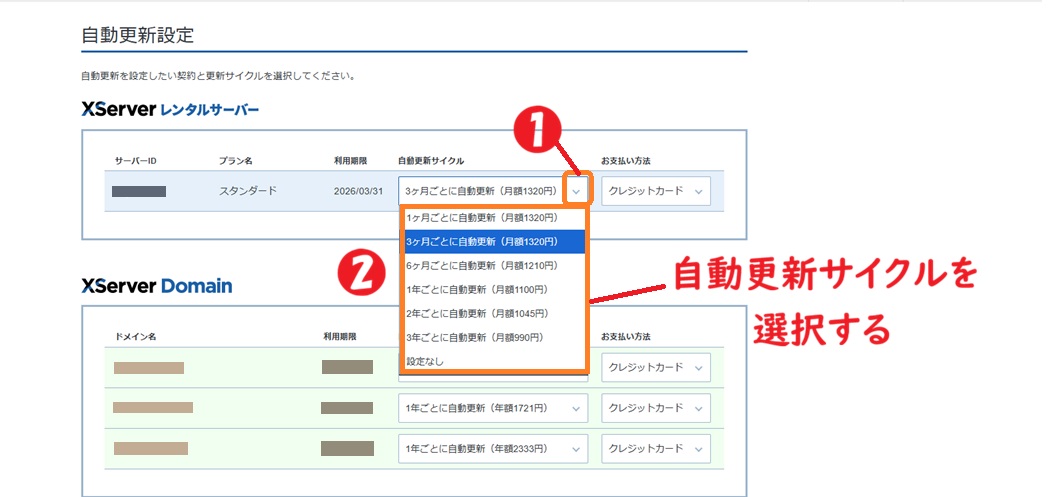The image size is (1053, 497).
Task: Select 6ヶ月ごとに自動更新 (月額1210円) option
Action: click(495, 265)
